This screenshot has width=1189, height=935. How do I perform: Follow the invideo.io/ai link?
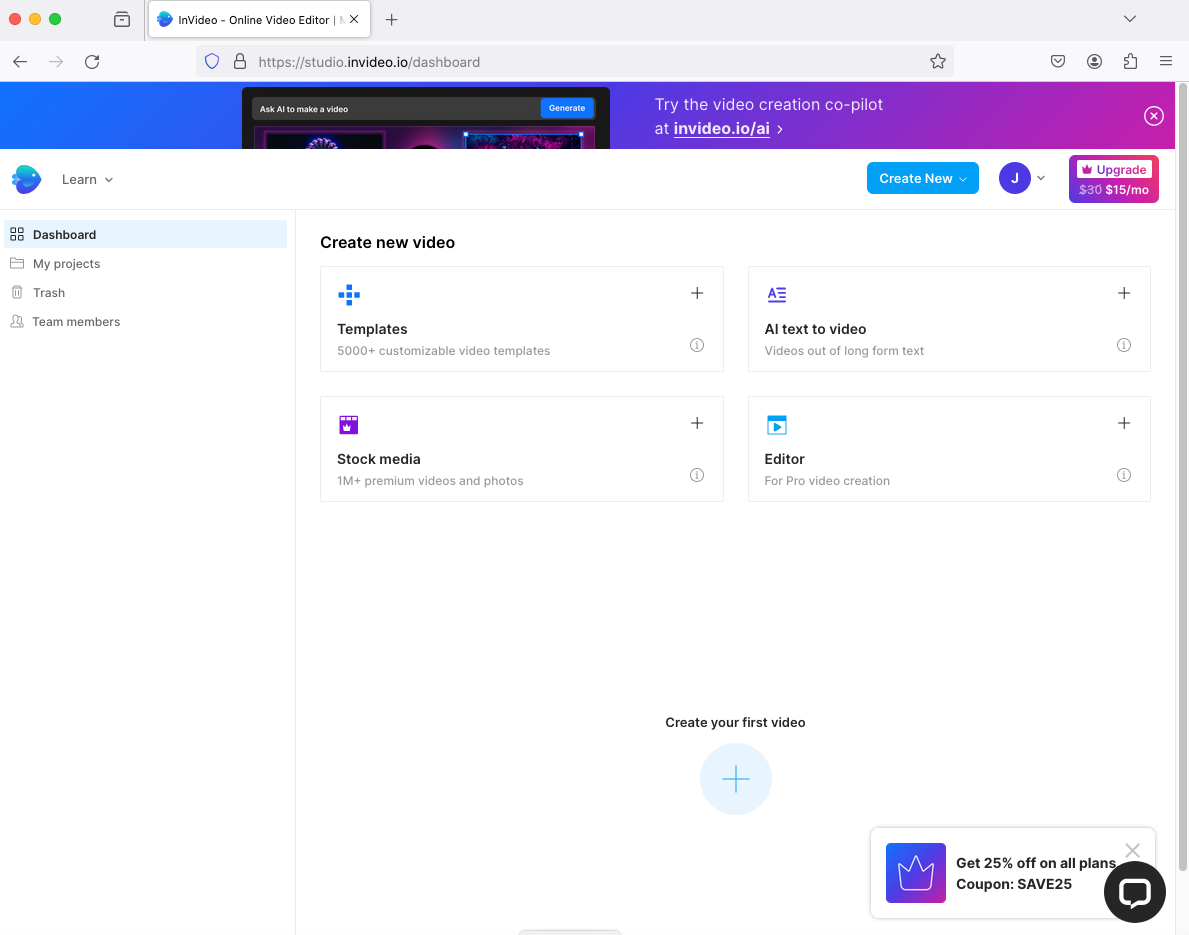pyautogui.click(x=721, y=129)
